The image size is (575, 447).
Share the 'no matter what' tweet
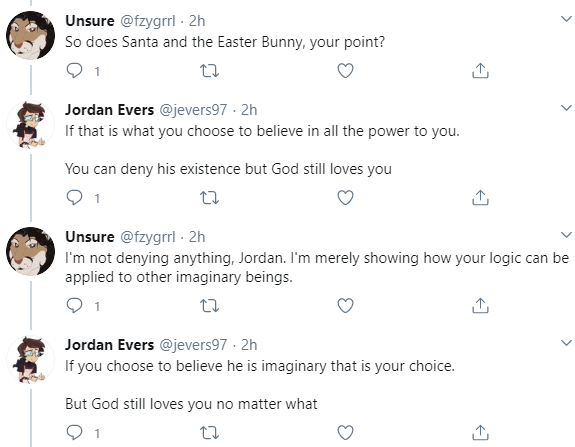coord(480,433)
